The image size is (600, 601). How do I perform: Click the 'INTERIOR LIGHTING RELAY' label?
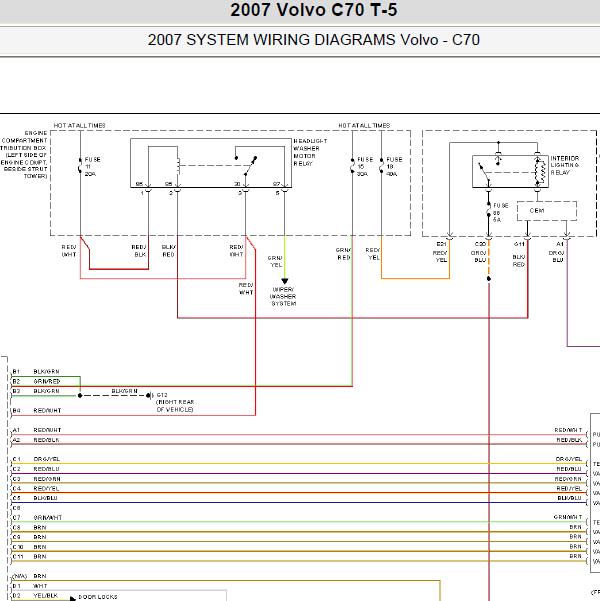click(565, 165)
